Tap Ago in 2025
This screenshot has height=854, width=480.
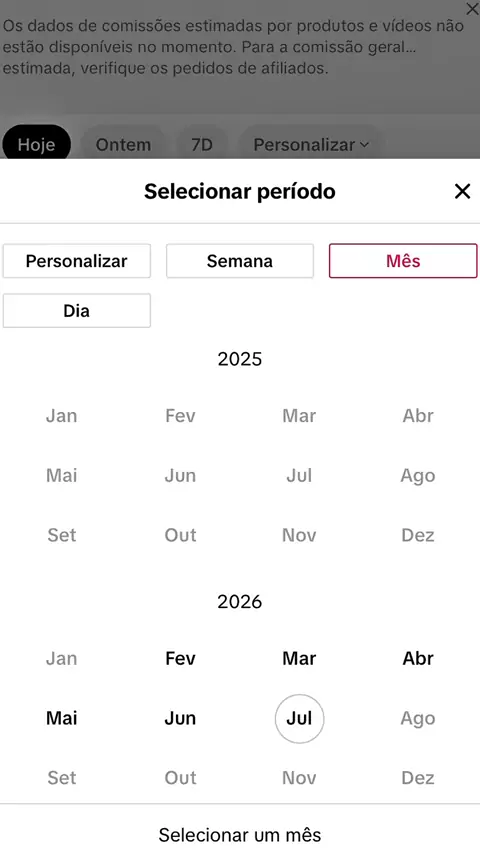[x=418, y=475]
